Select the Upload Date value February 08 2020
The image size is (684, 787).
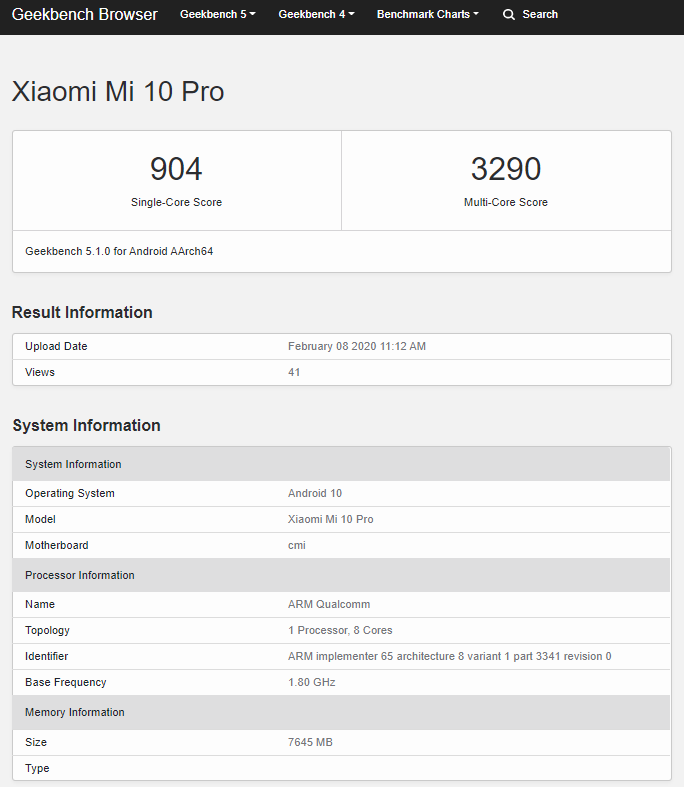[x=357, y=346]
